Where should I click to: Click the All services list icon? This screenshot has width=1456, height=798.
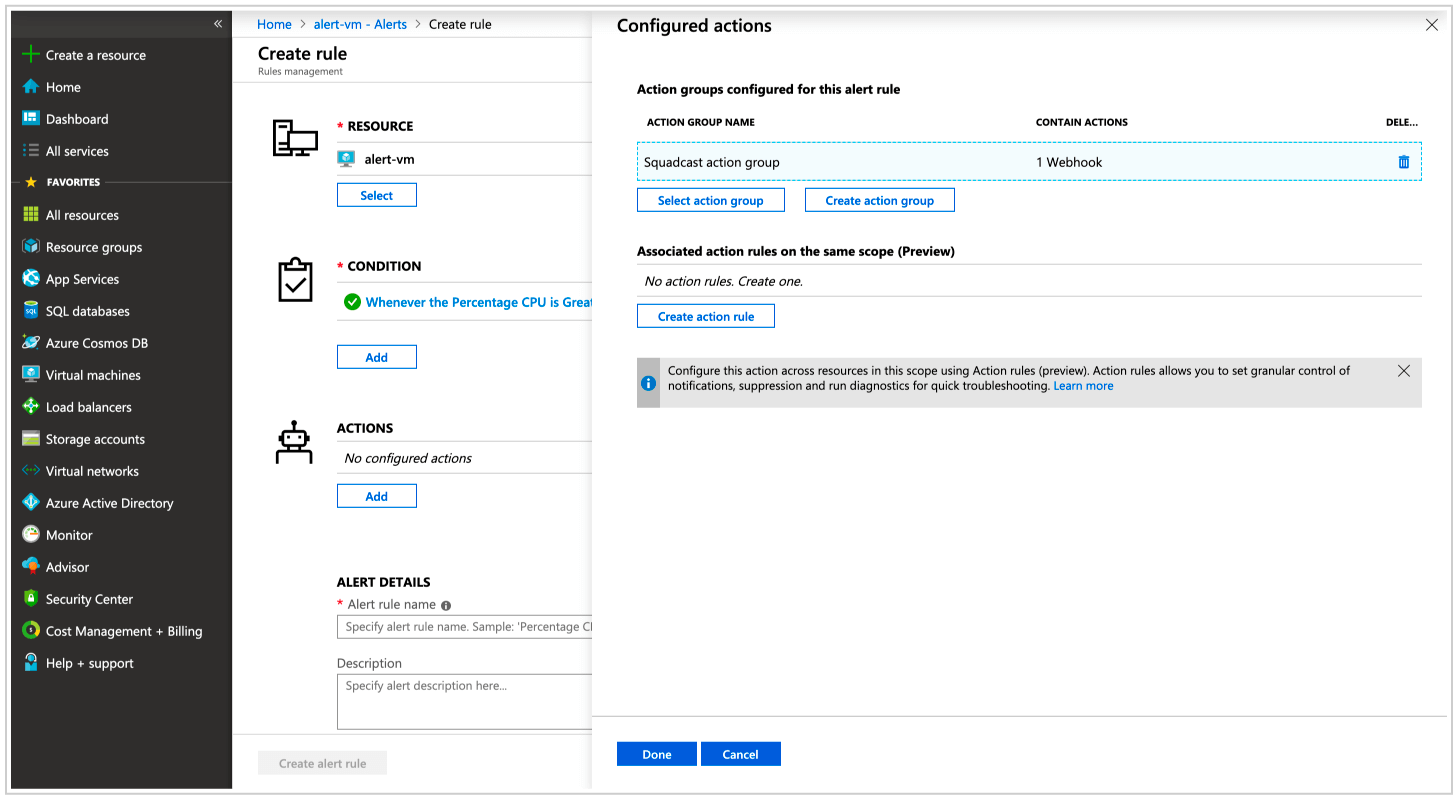(x=30, y=151)
